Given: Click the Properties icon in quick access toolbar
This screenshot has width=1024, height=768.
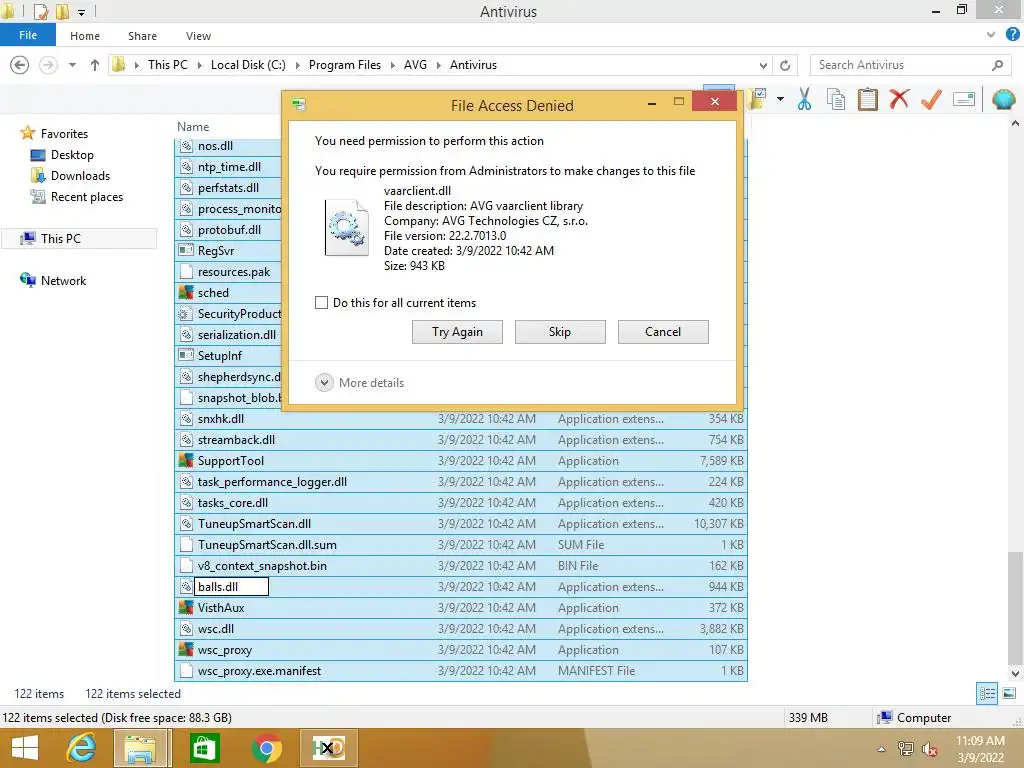Looking at the screenshot, I should (x=40, y=12).
